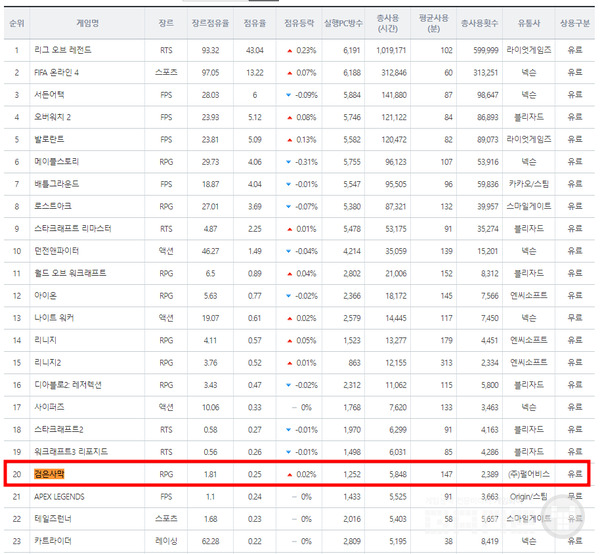Click the (주)펄어비스 publisher cell
Image resolution: width=600 pixels, height=554 pixels.
pos(525,475)
